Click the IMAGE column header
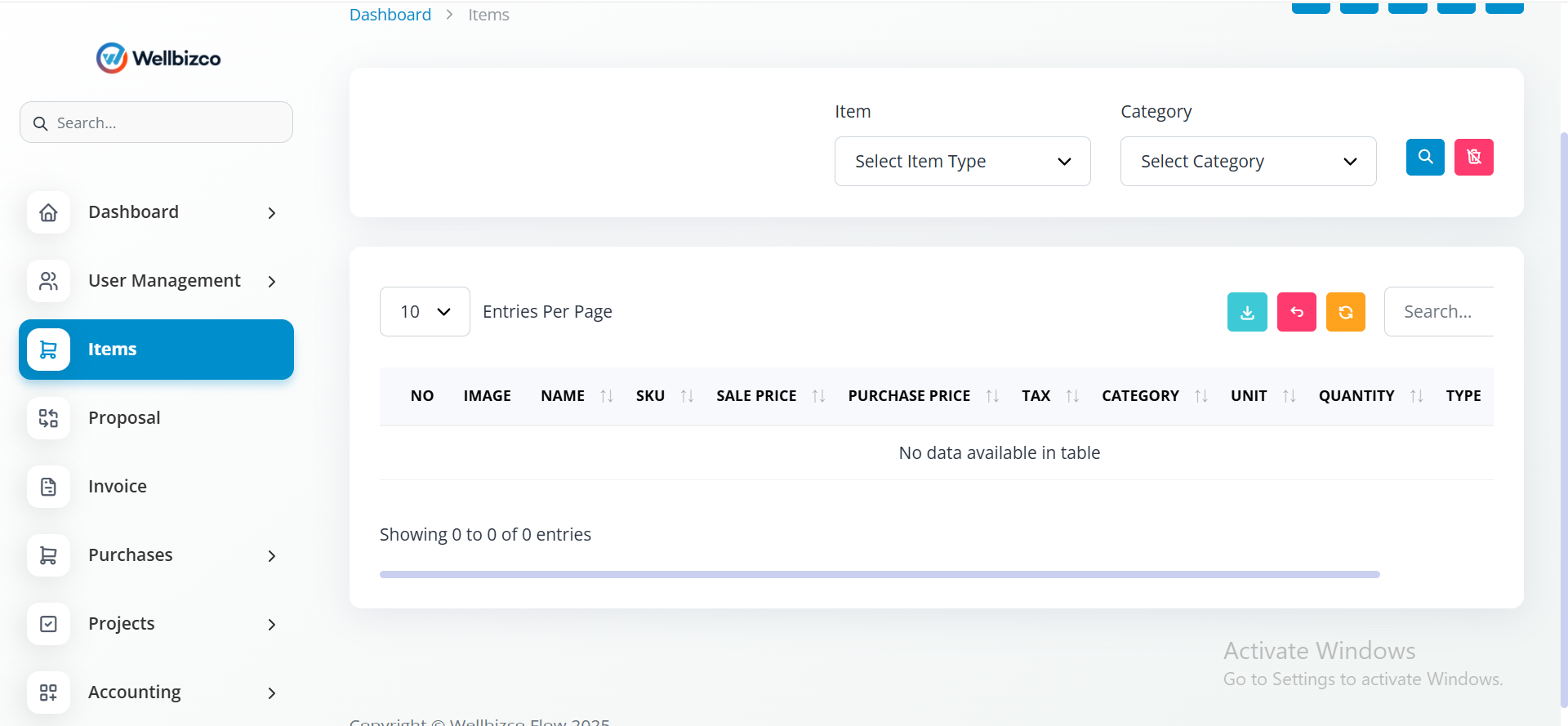Screen dimensions: 1568x726 click(488, 396)
